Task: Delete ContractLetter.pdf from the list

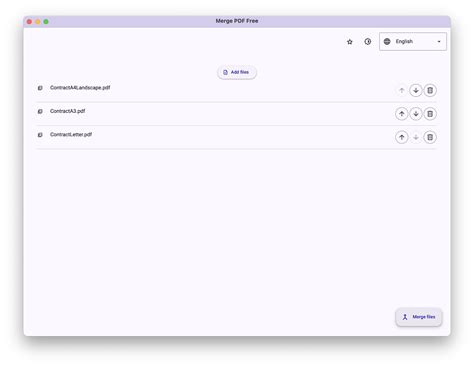Action: tap(430, 137)
